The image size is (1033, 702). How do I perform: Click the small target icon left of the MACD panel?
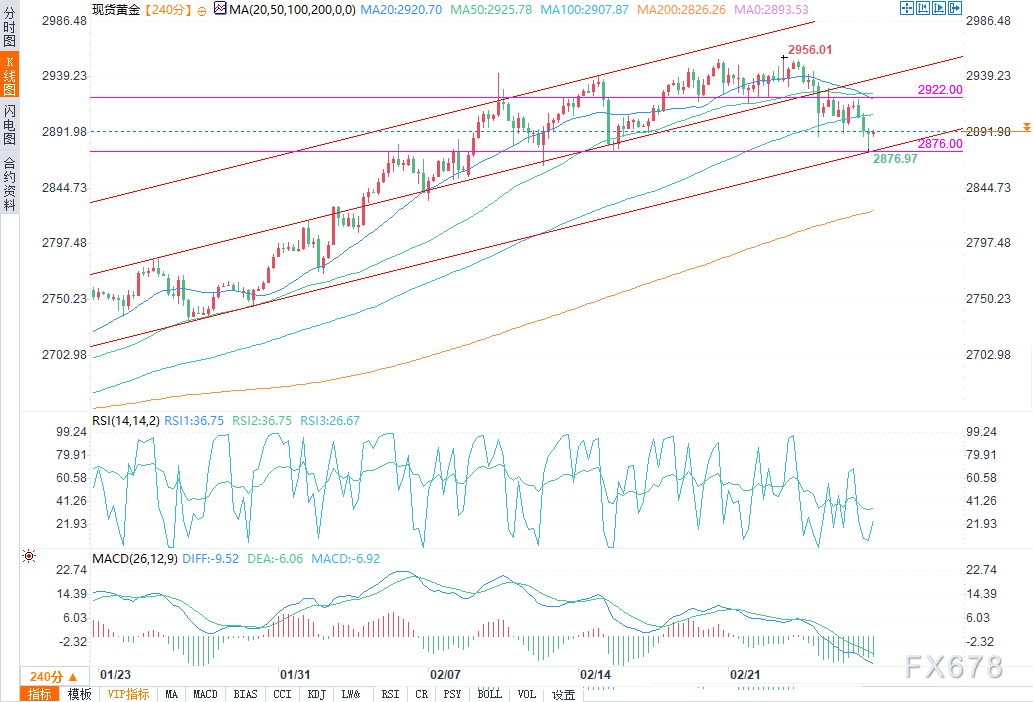tap(30, 555)
